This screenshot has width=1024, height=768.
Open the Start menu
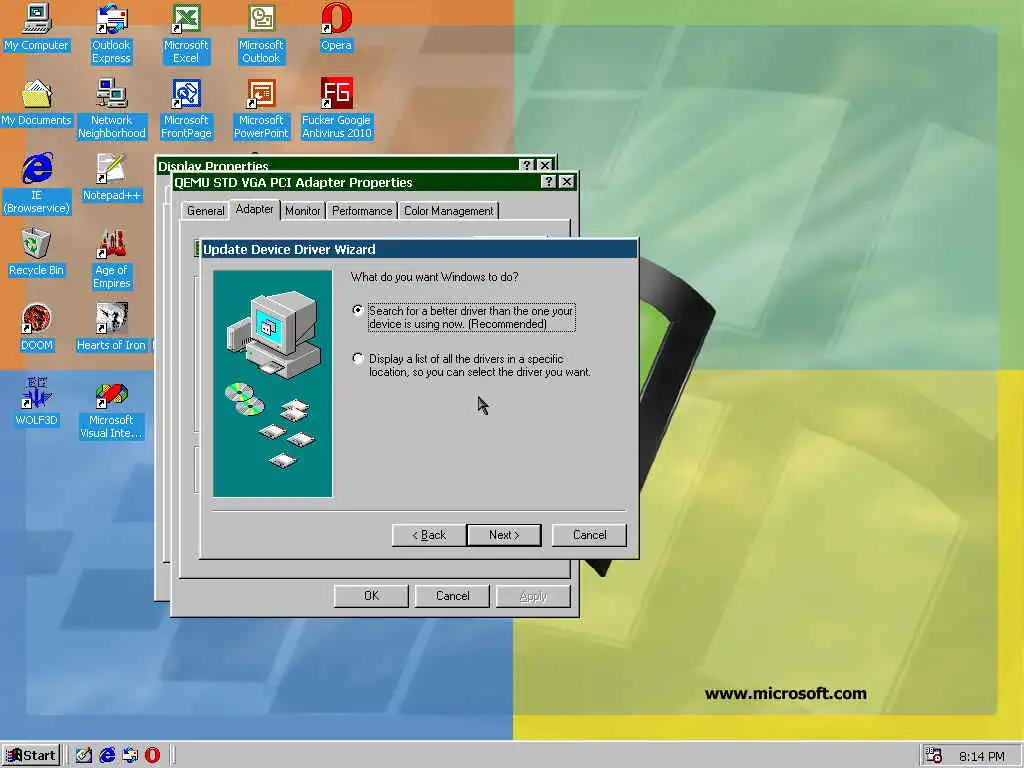tap(31, 756)
